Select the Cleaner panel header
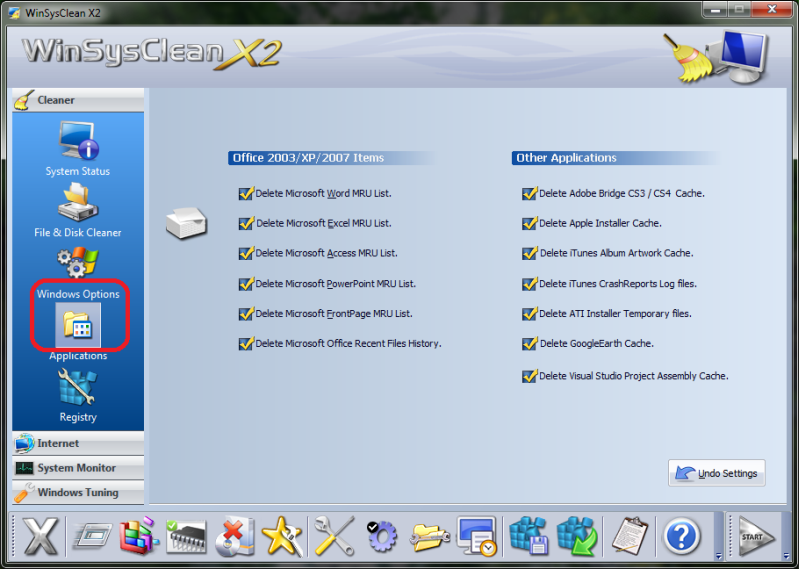 tap(78, 100)
